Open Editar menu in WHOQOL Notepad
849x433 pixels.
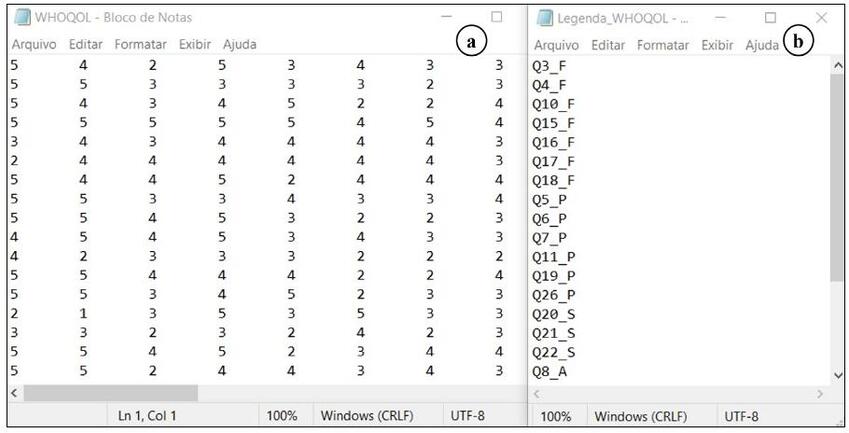pos(86,44)
